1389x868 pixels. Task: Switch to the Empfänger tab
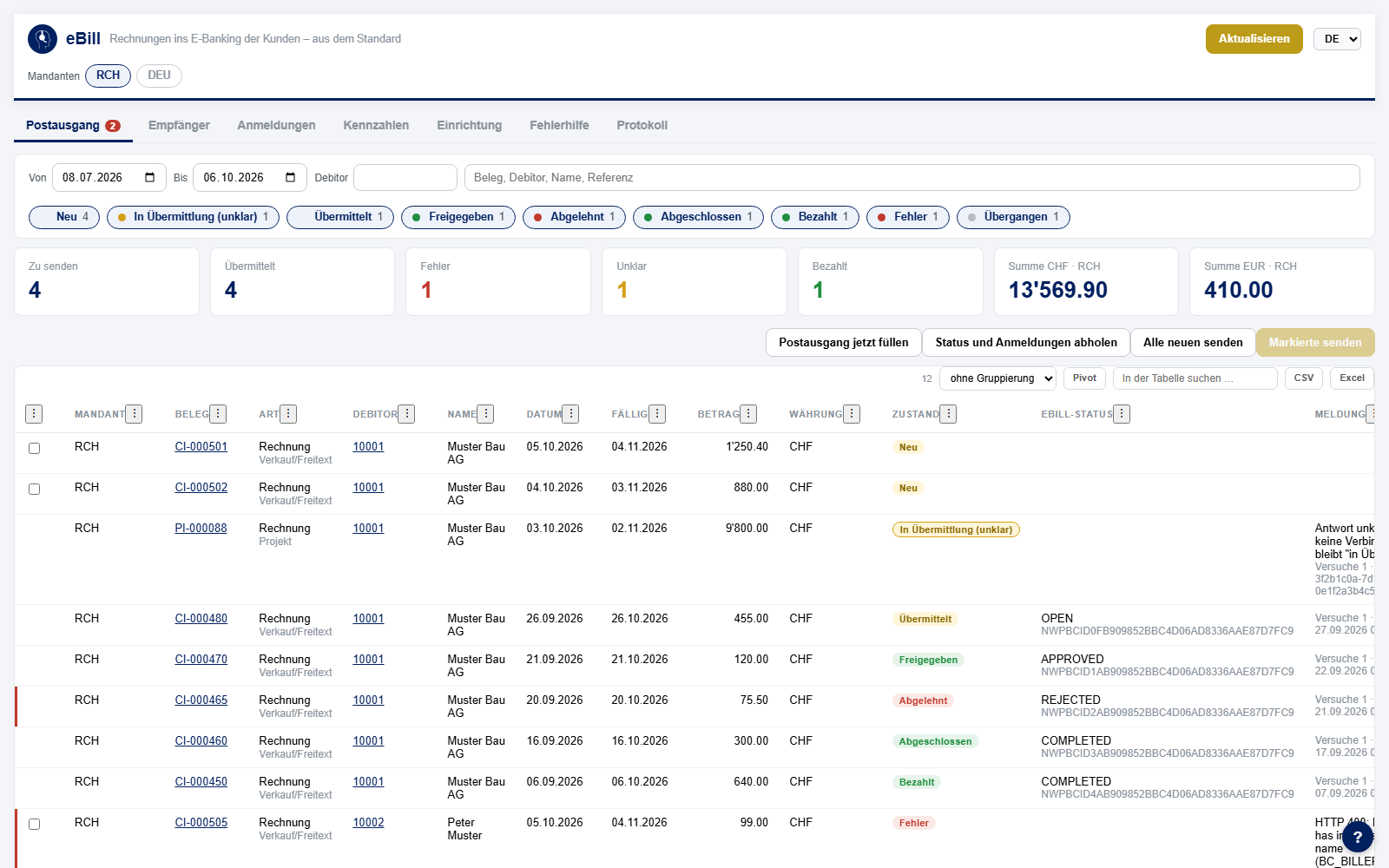(x=179, y=125)
